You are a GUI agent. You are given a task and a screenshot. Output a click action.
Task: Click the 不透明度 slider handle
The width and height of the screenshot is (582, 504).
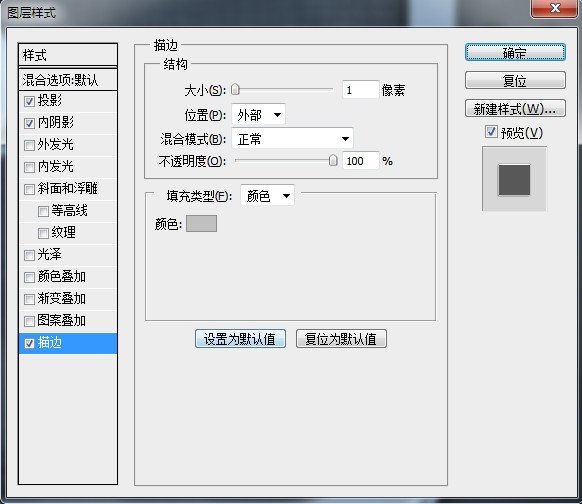point(333,160)
